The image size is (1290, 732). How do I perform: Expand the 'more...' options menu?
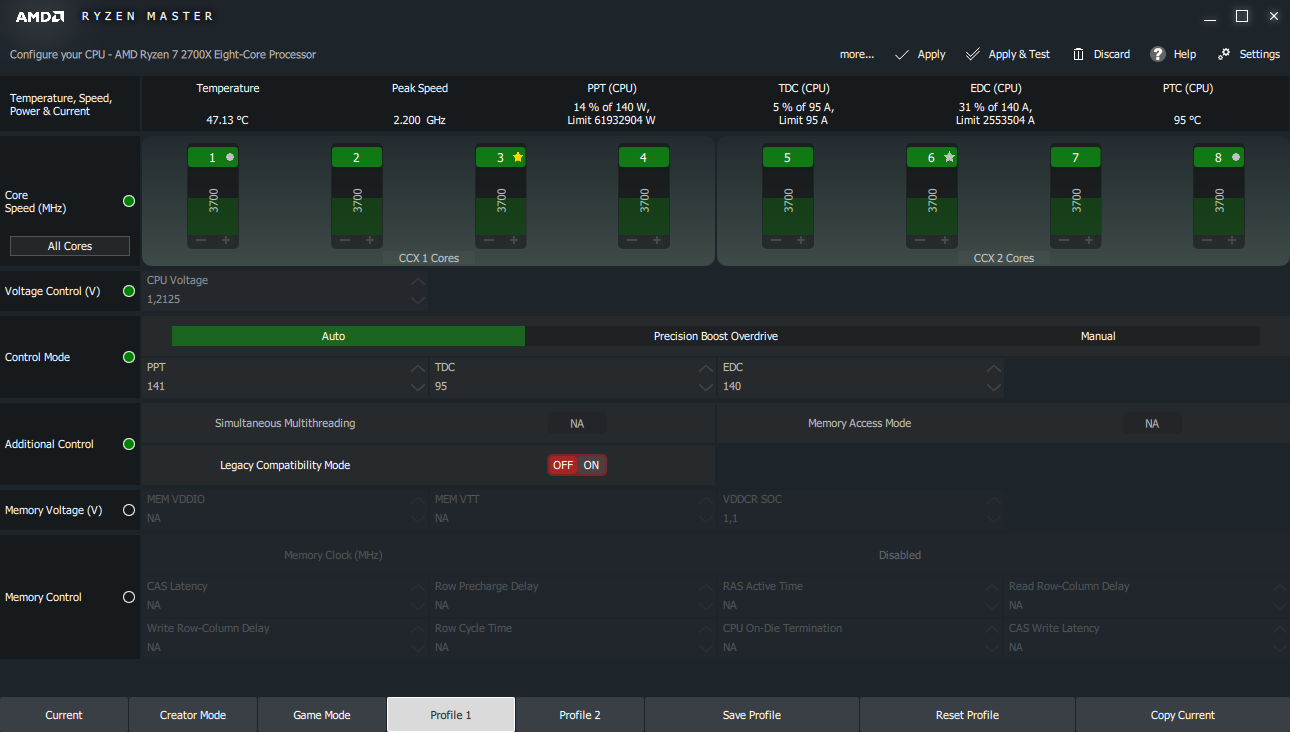click(857, 54)
